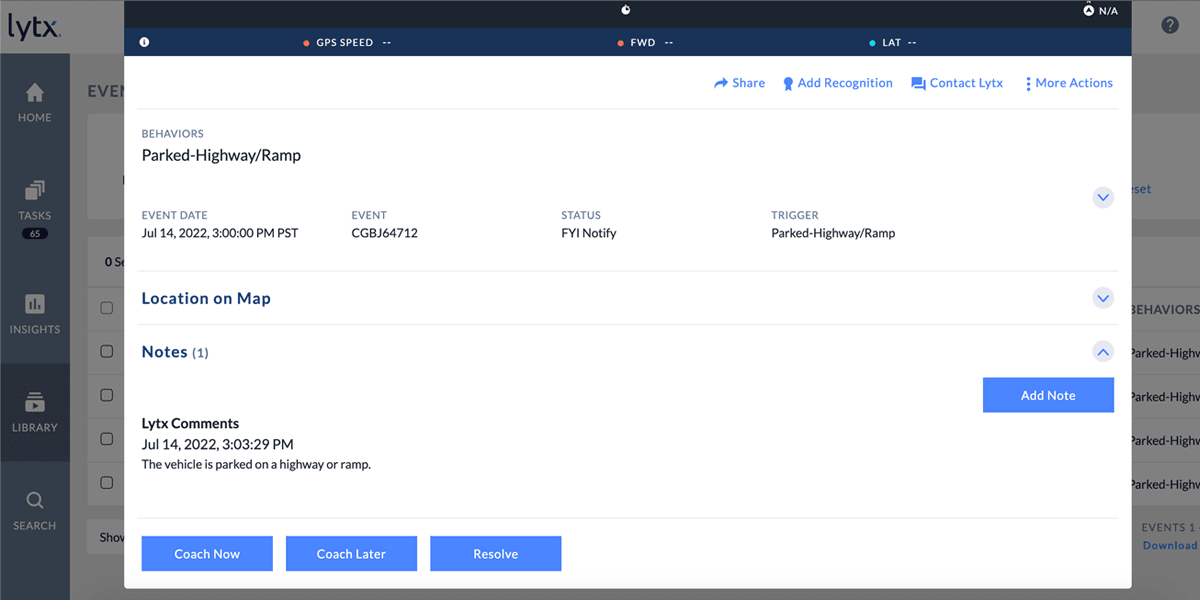Image resolution: width=1200 pixels, height=600 pixels.
Task: Click the small clock icon at top of modal
Action: pyautogui.click(x=626, y=10)
